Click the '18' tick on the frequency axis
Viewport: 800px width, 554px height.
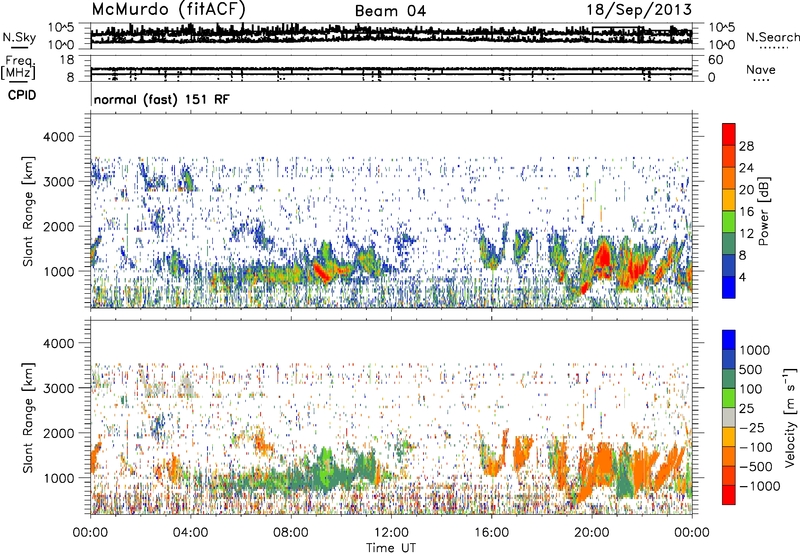pos(67,60)
